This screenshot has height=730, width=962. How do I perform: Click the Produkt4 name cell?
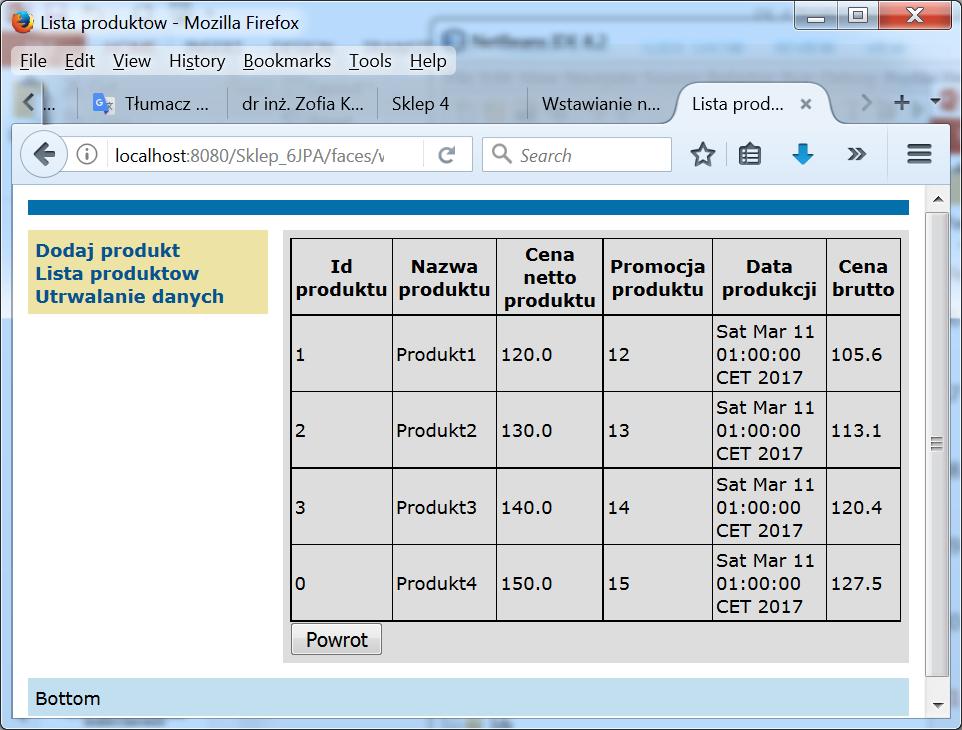pyautogui.click(x=444, y=583)
